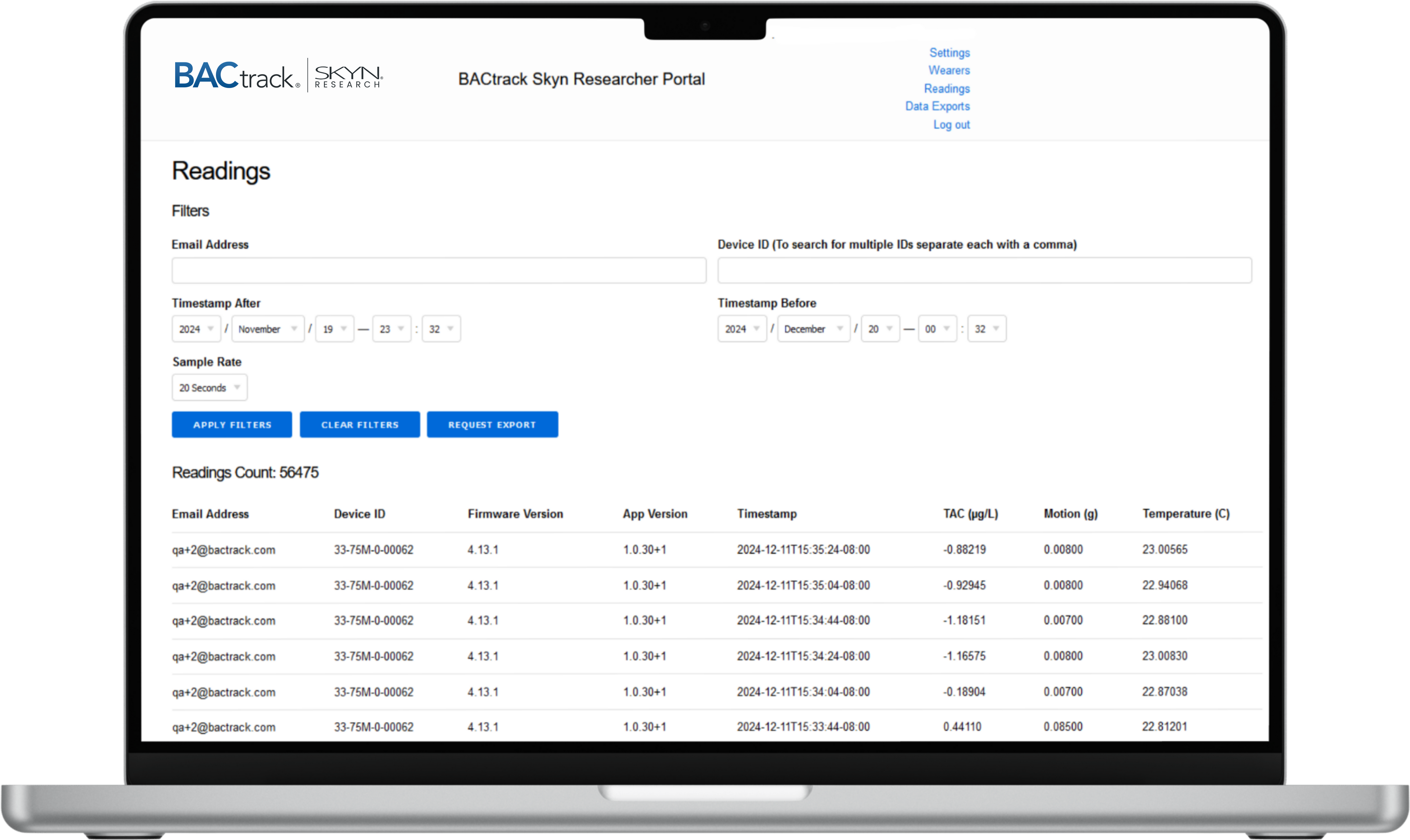Viewport: 1410px width, 840px height.
Task: Click TAC value -0.88219
Action: [x=965, y=550]
